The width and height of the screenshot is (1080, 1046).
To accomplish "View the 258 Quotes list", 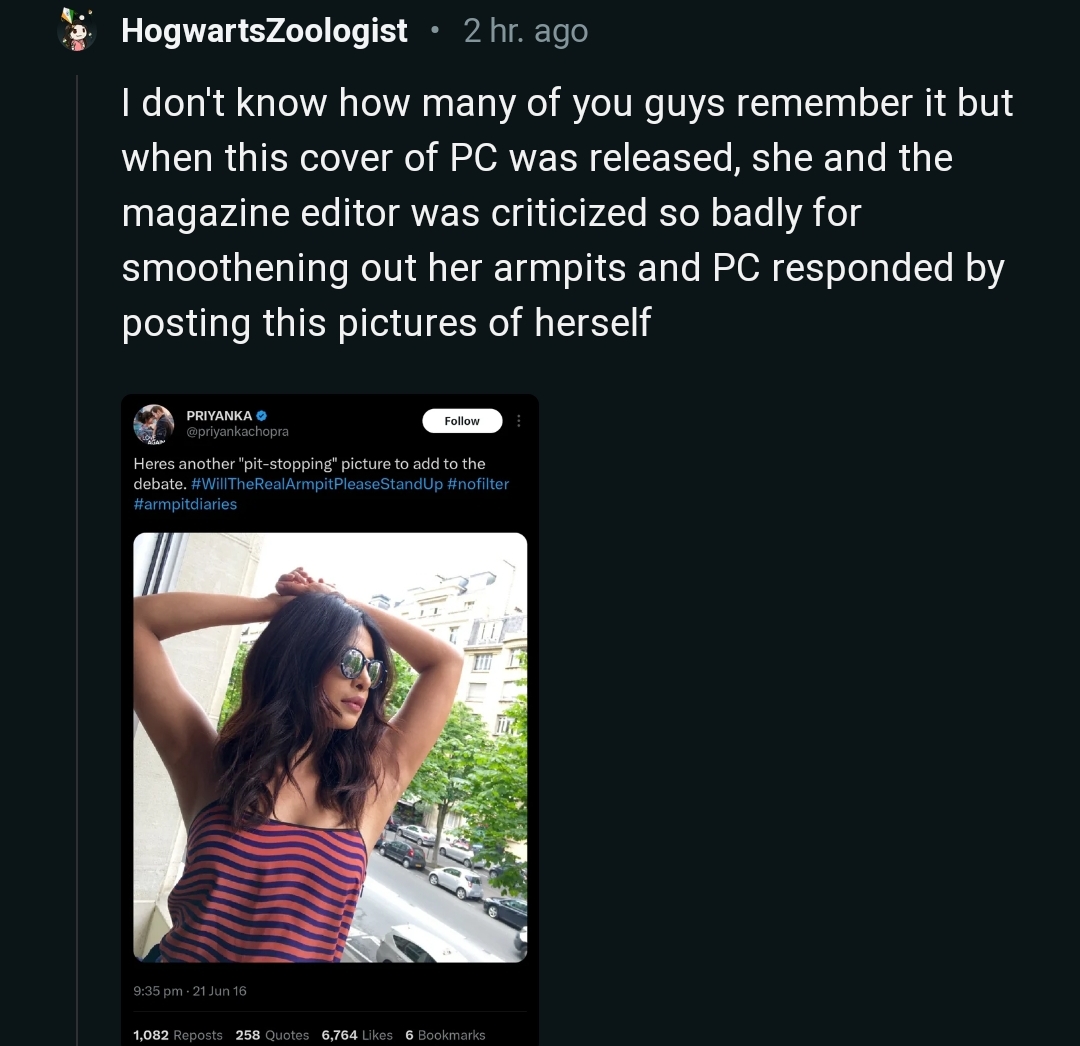I will [272, 1035].
